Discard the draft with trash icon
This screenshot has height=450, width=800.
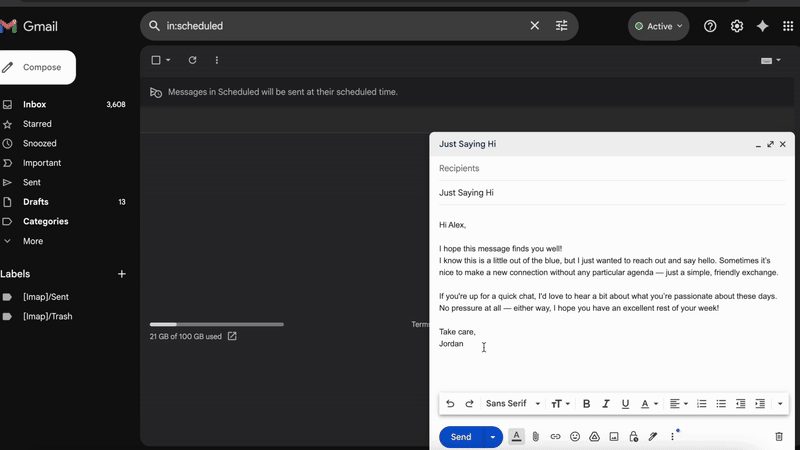[779, 437]
